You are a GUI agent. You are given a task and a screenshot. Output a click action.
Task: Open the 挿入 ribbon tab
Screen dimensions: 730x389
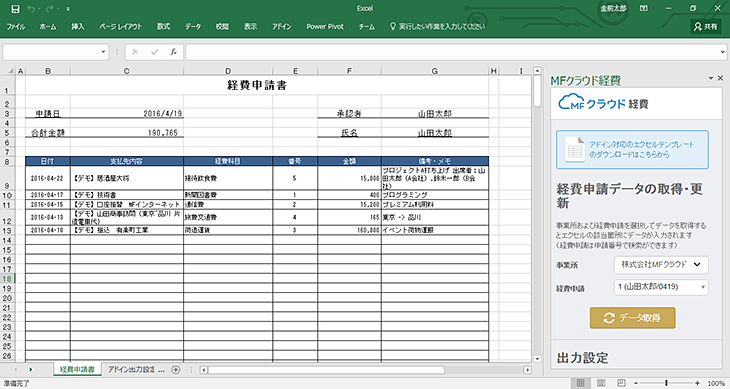tap(78, 27)
